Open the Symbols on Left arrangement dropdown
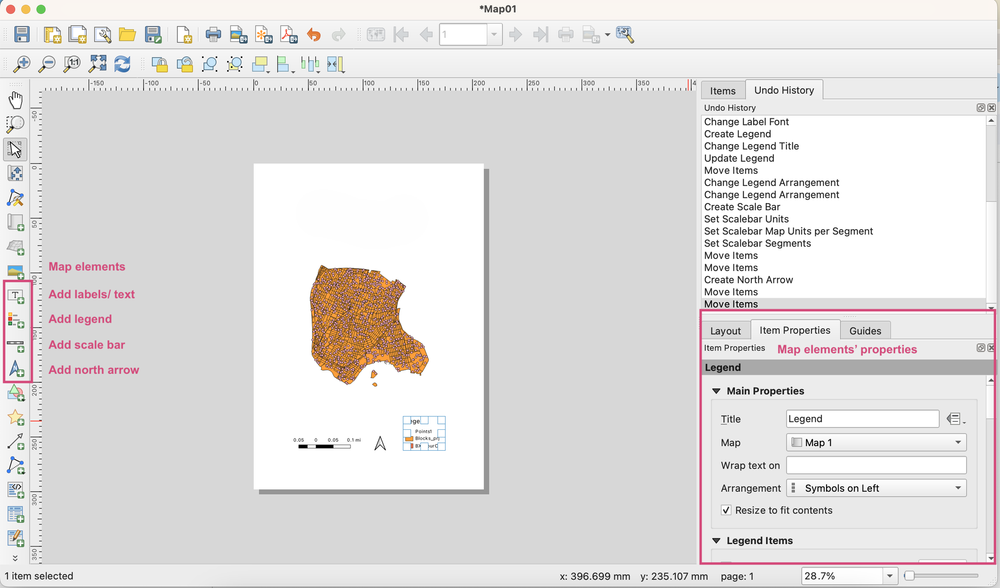Screen dimensions: 1000x588 pos(876,489)
